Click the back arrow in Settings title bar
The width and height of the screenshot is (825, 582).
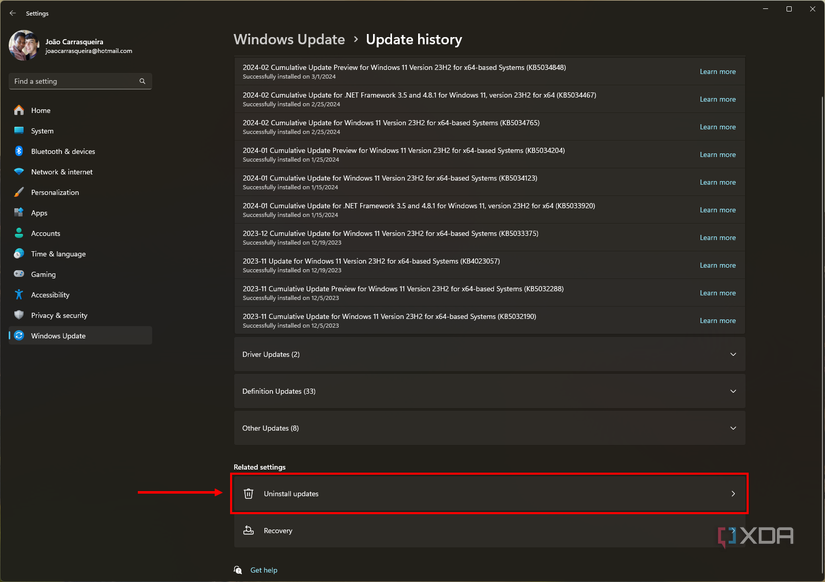coord(13,13)
